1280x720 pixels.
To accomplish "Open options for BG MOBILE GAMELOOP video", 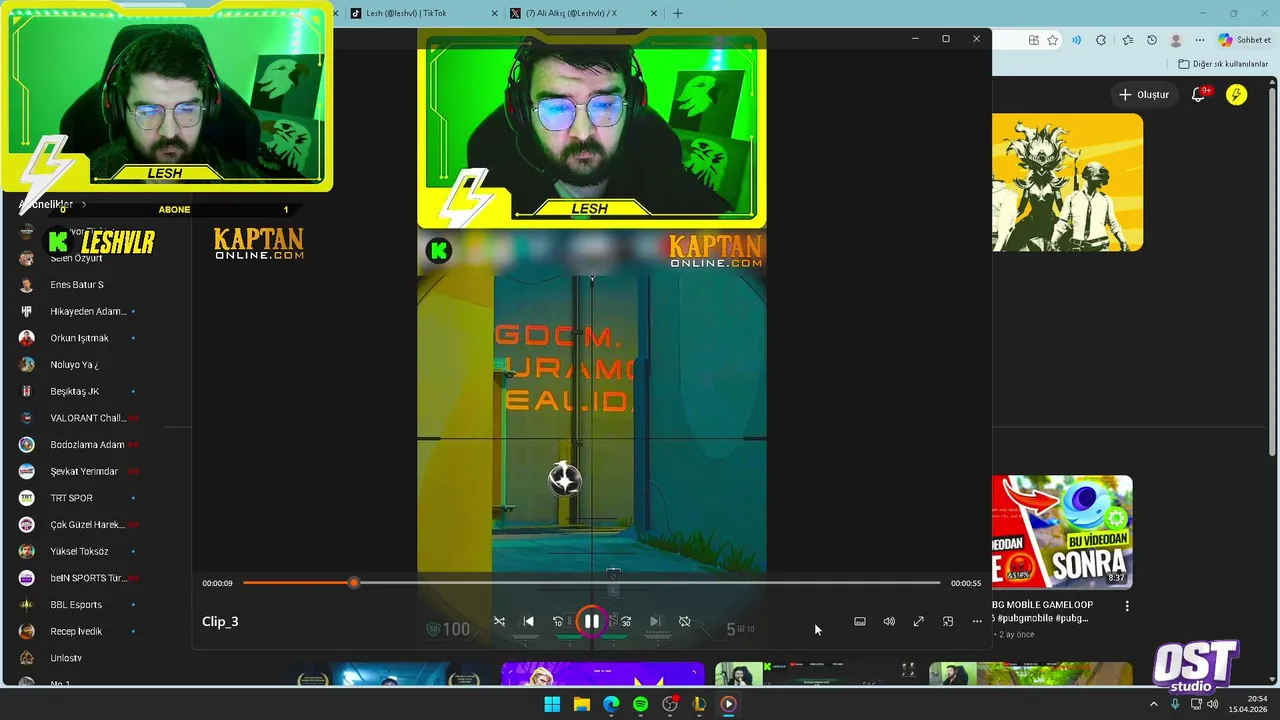I will (1127, 606).
